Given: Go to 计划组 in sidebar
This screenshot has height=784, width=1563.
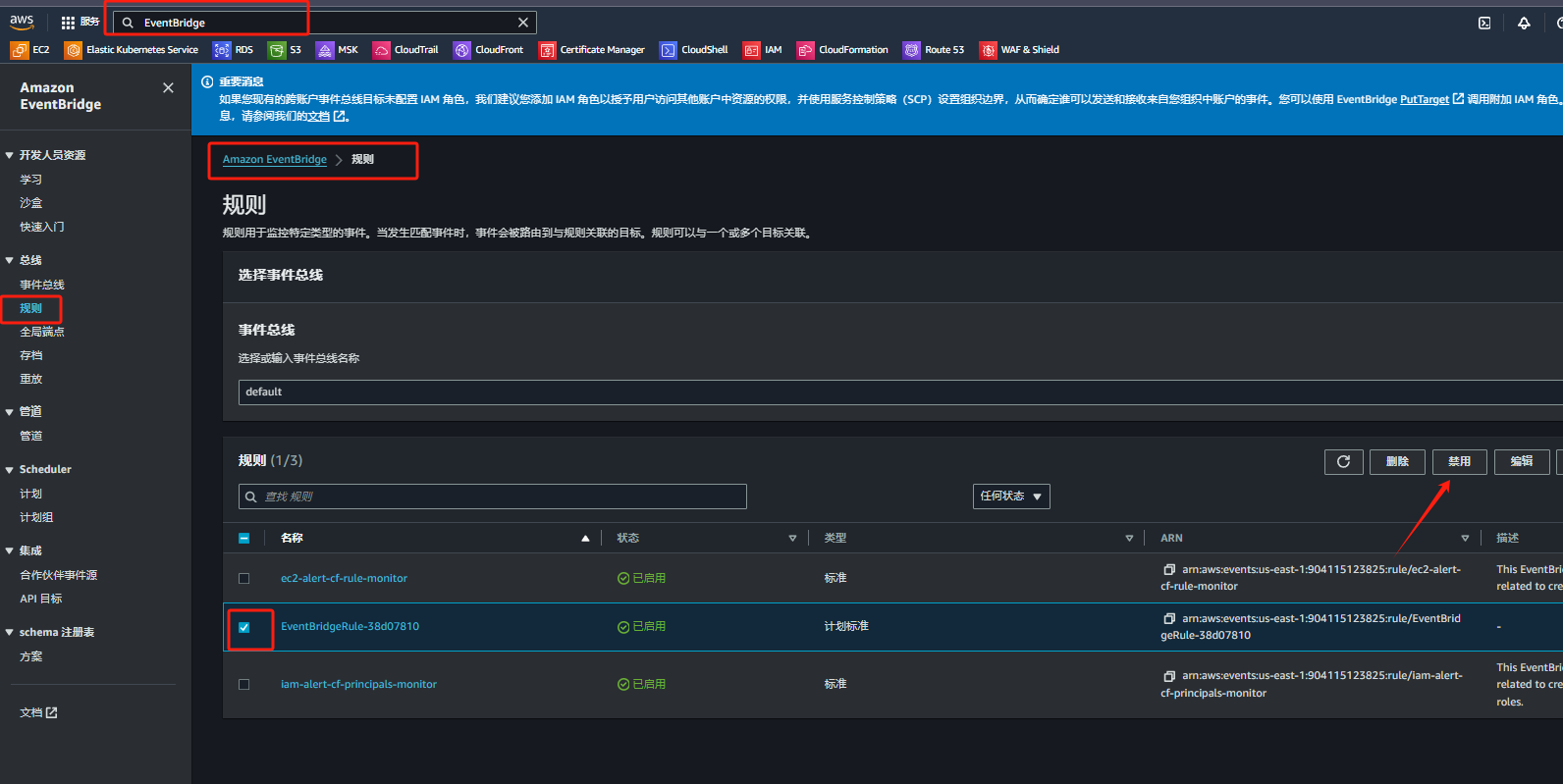Looking at the screenshot, I should pos(36,517).
